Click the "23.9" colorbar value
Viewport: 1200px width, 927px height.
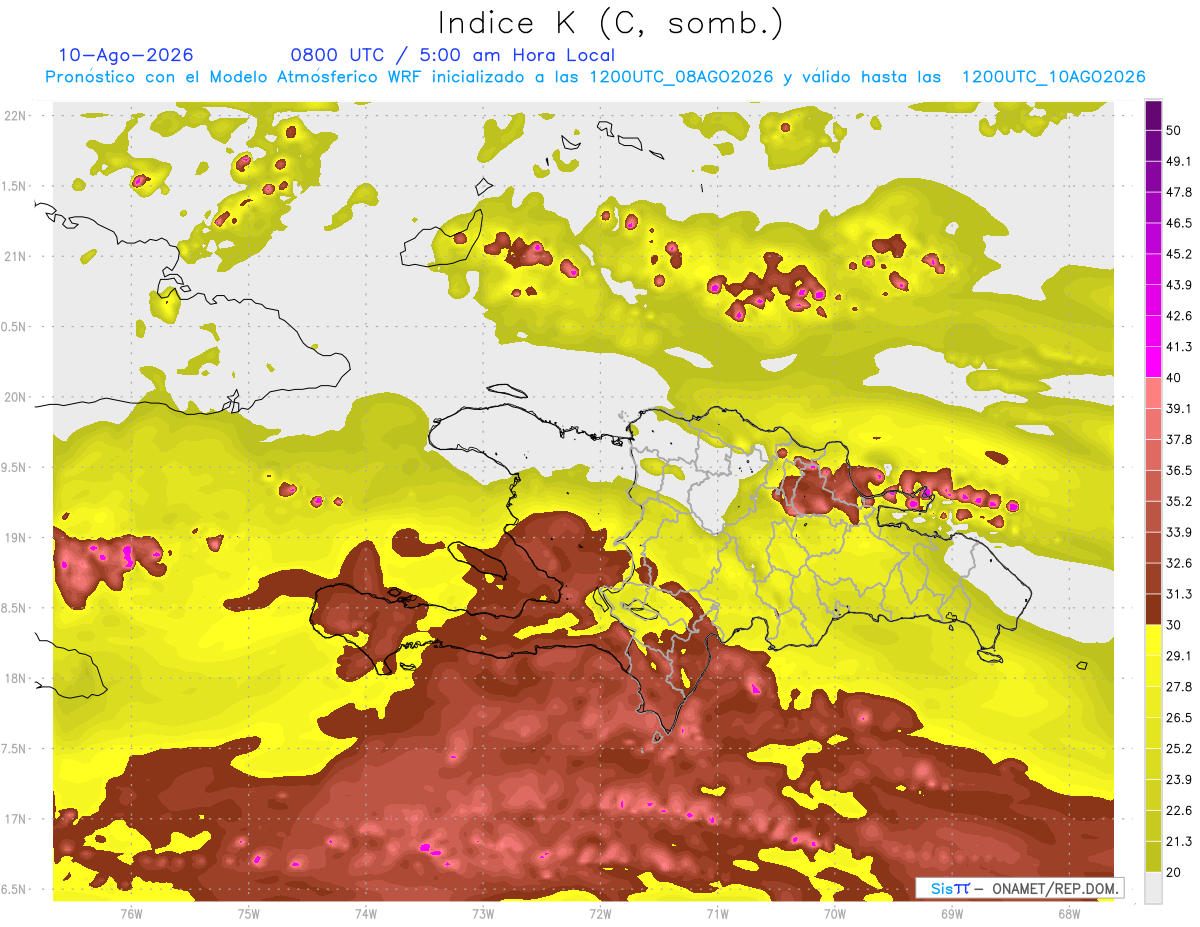[x=1179, y=780]
